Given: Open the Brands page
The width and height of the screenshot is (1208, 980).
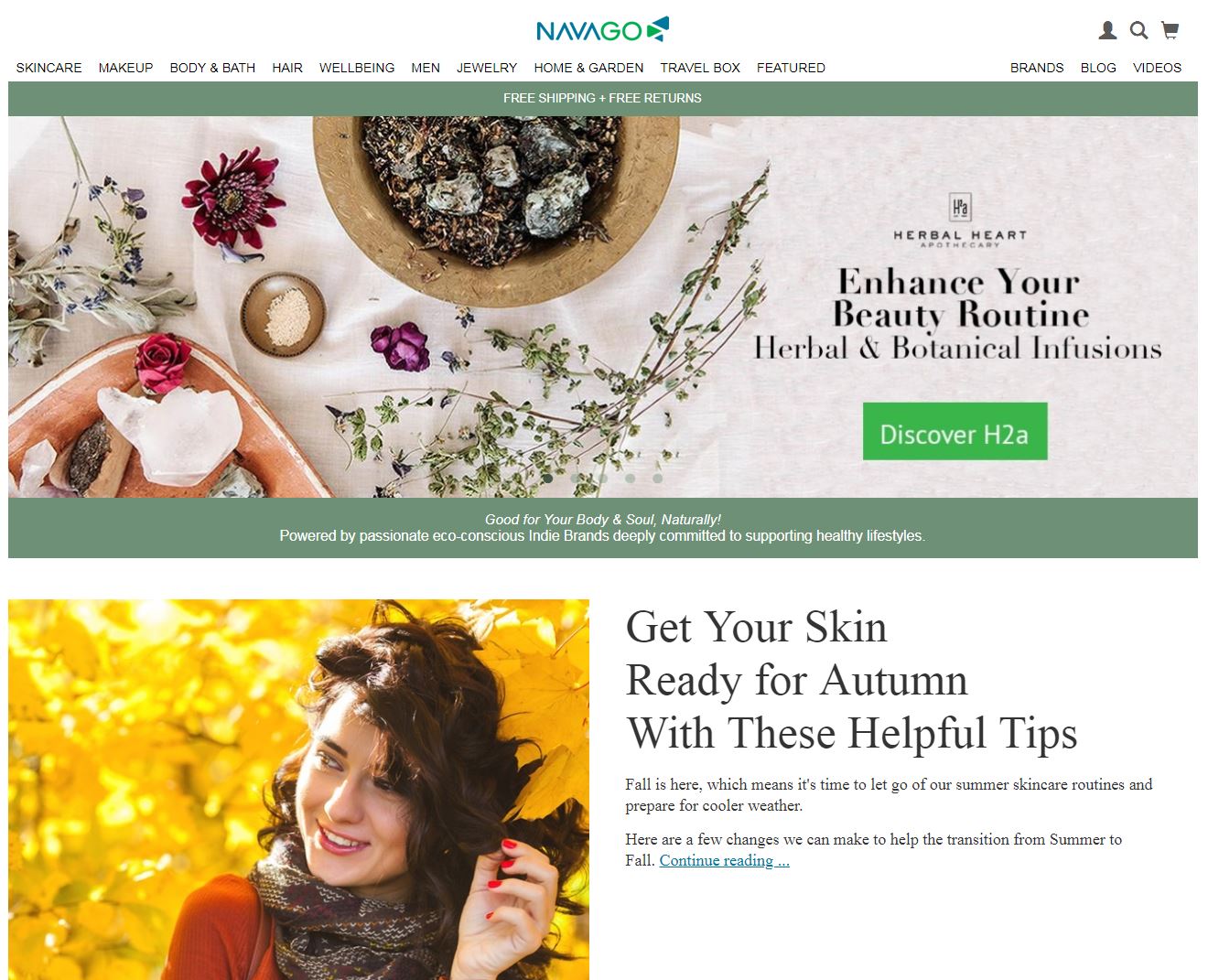Looking at the screenshot, I should point(1037,68).
